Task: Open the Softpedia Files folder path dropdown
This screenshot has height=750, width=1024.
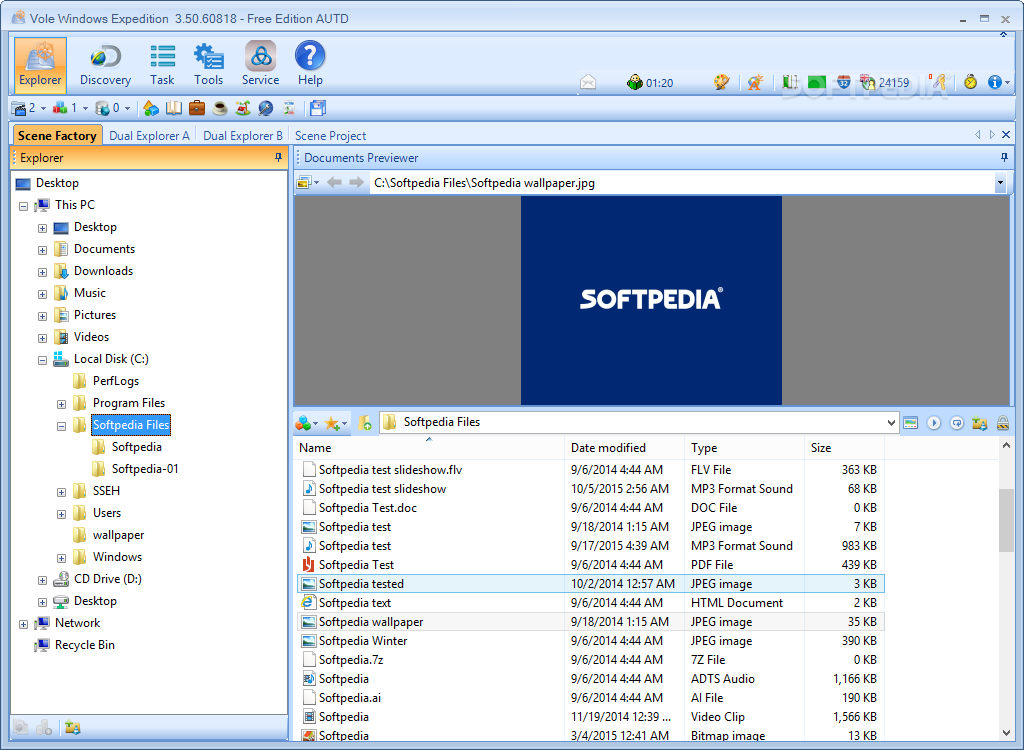Action: coord(891,423)
